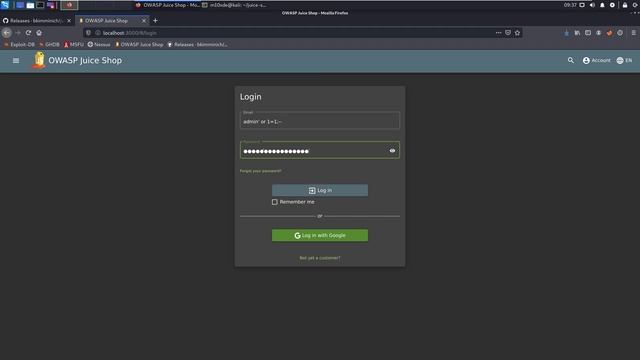
Task: Click the site information icon in URL bar
Action: pos(98,33)
